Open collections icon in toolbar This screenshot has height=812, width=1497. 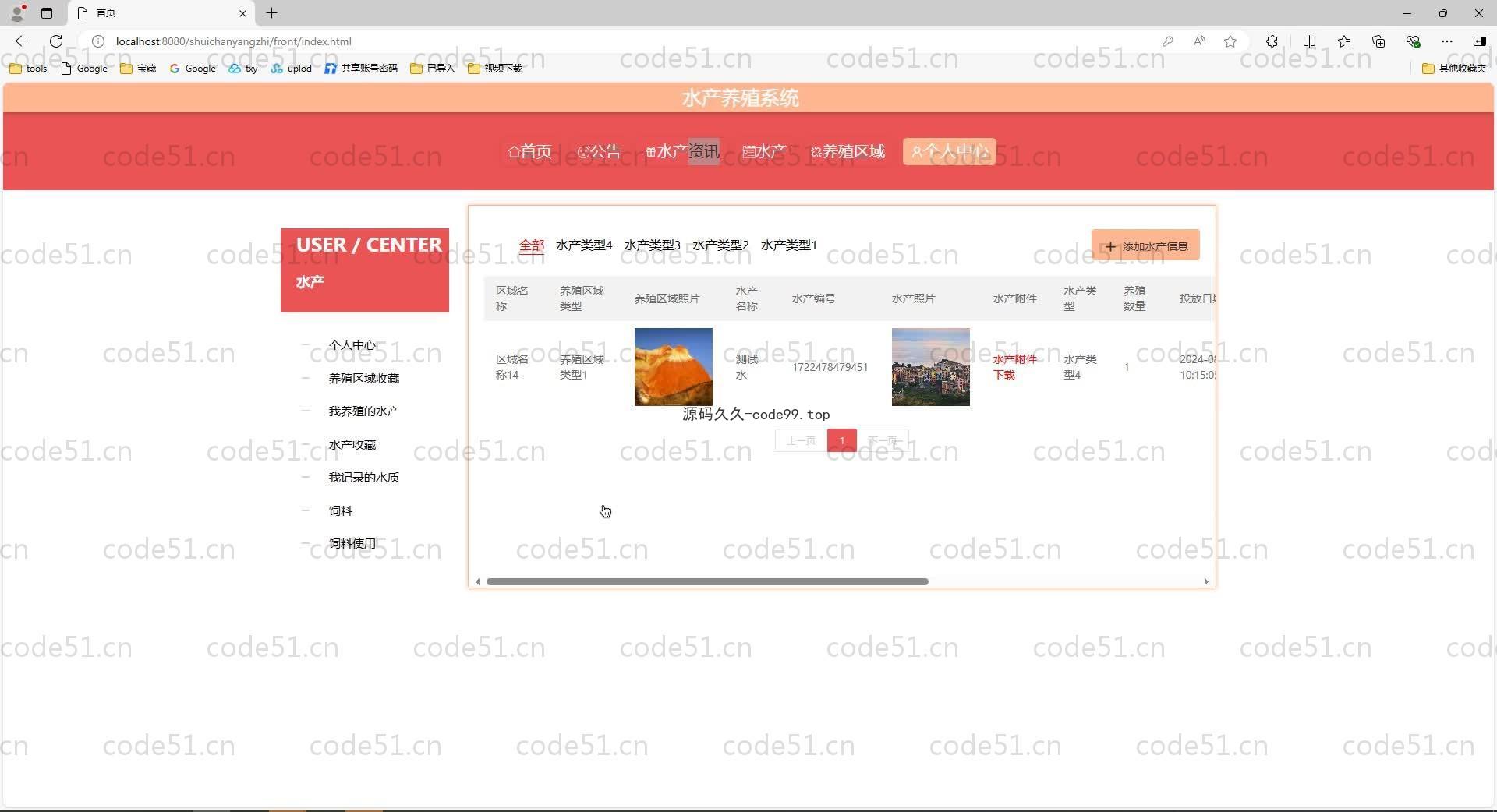click(x=1378, y=41)
